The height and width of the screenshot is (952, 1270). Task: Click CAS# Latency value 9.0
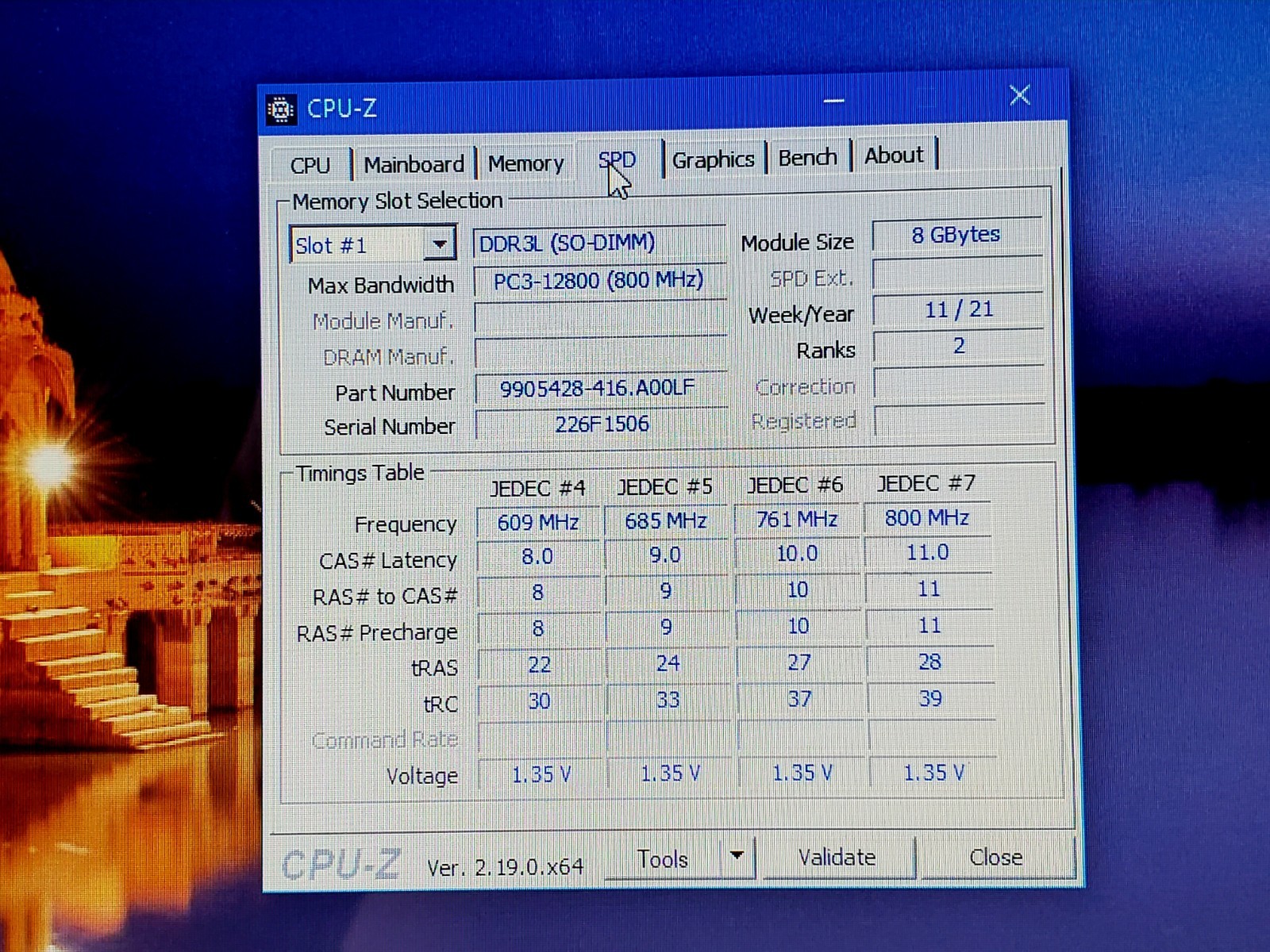pyautogui.click(x=665, y=555)
